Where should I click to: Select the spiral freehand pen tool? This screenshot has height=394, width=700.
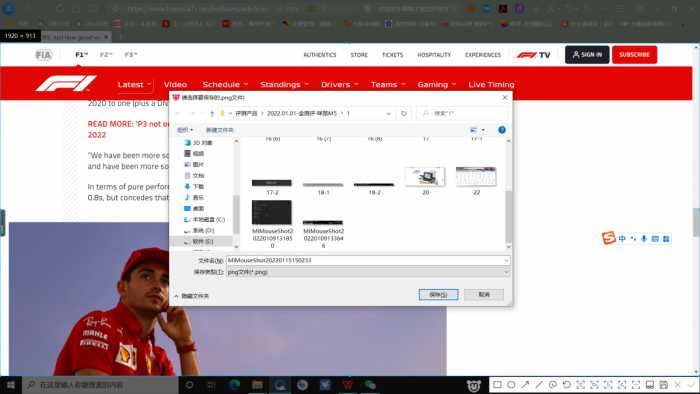[553, 385]
